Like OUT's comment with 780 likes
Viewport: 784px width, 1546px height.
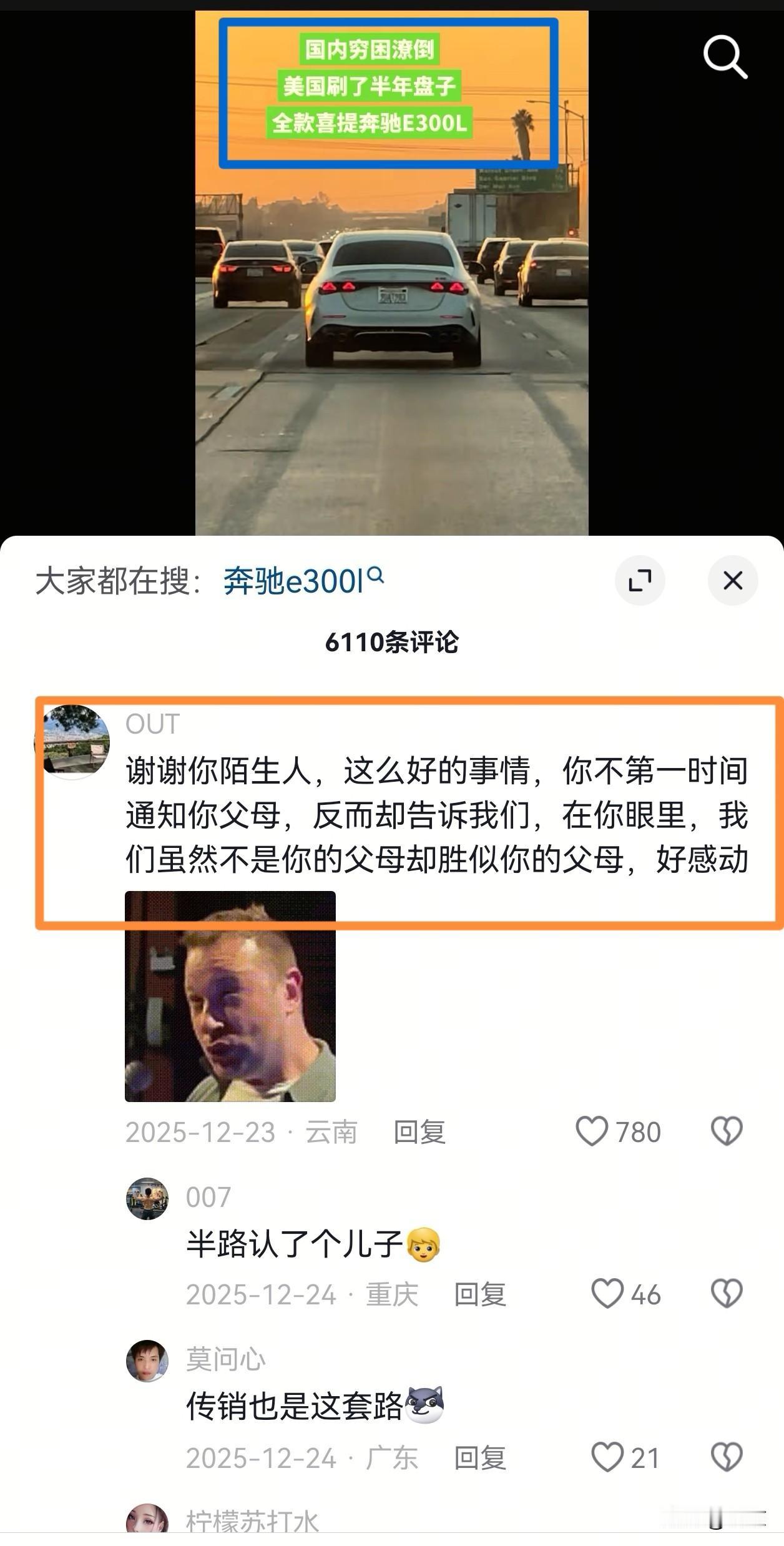tap(591, 1131)
